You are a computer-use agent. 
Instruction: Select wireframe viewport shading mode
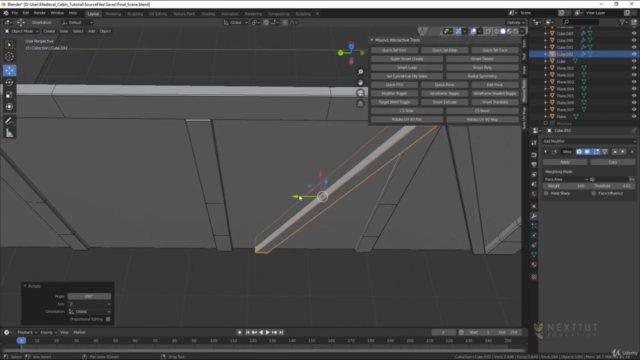pyautogui.click(x=496, y=31)
